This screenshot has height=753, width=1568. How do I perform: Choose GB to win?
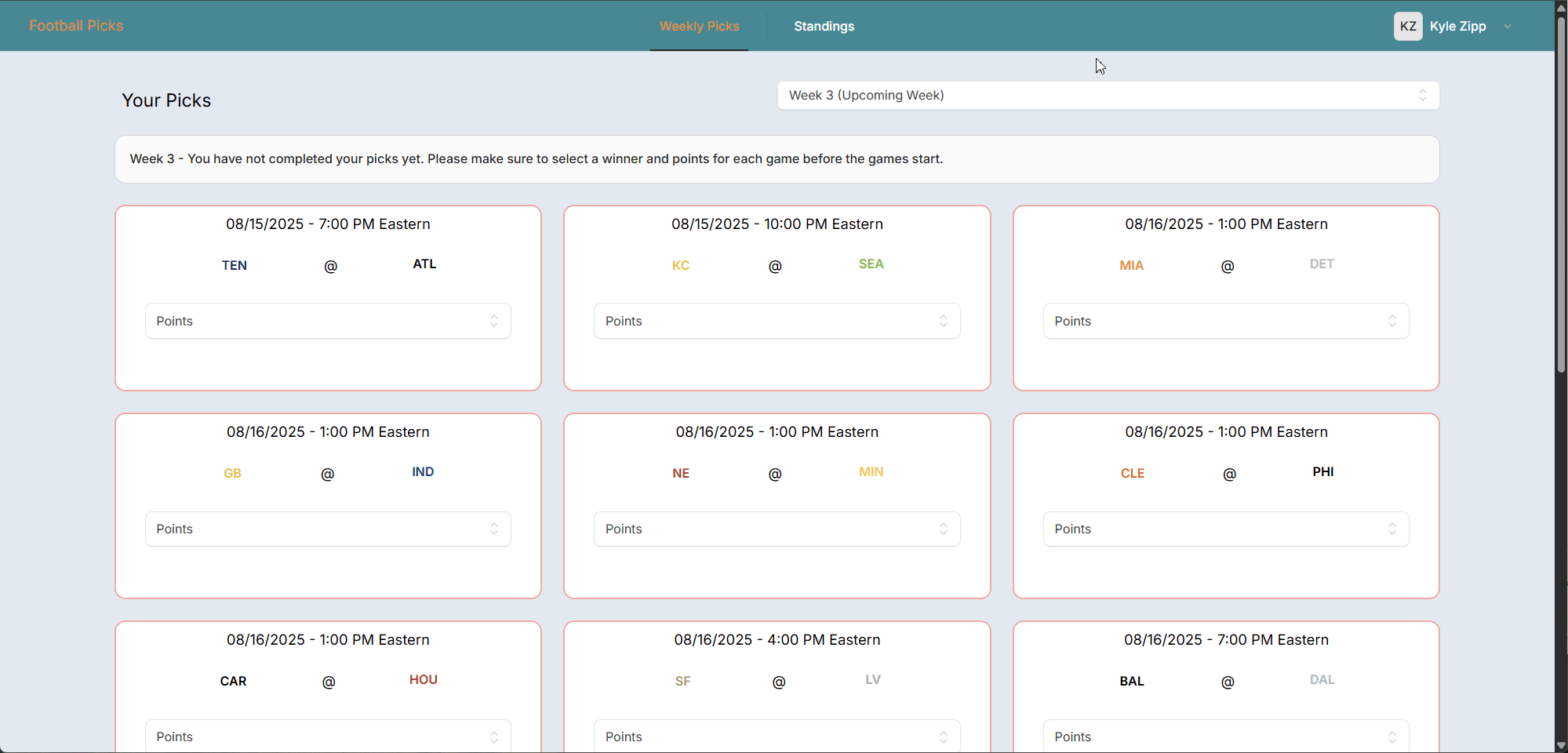click(232, 473)
